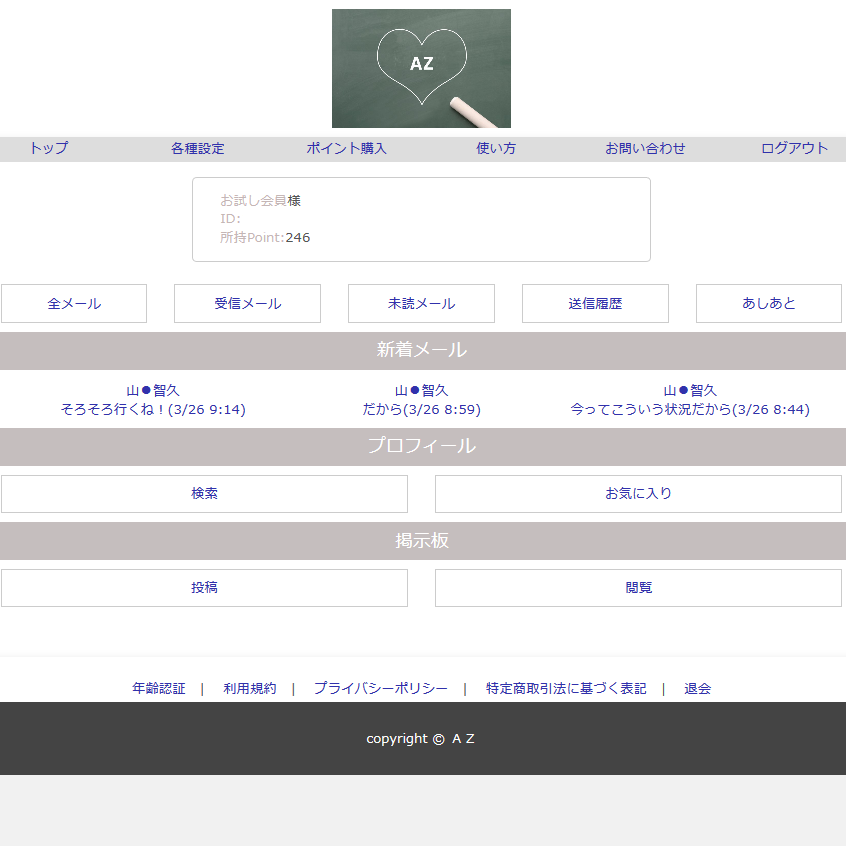Screen dimensions: 846x846
Task: Click the ID: label in member box
Action: pos(230,219)
